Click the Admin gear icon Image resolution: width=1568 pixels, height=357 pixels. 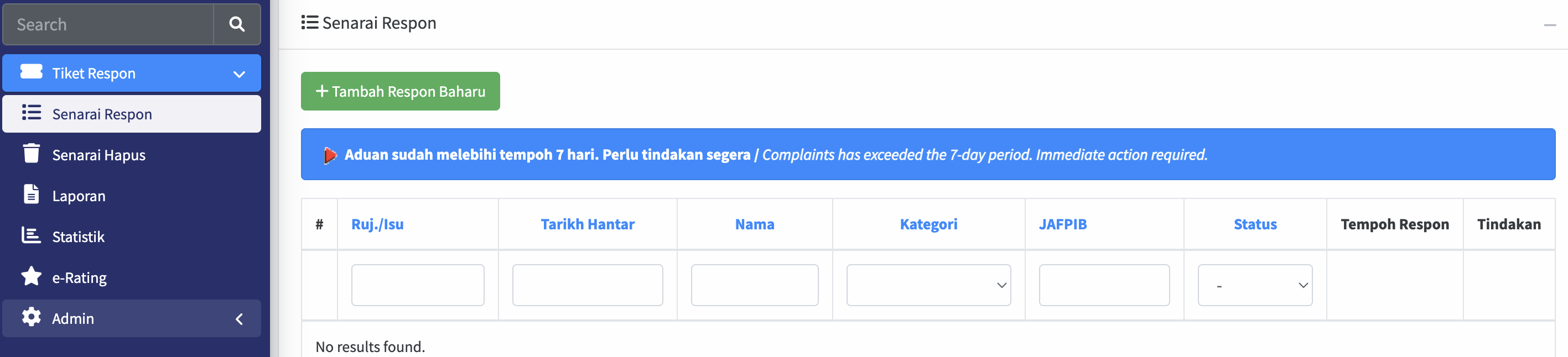pyautogui.click(x=31, y=317)
